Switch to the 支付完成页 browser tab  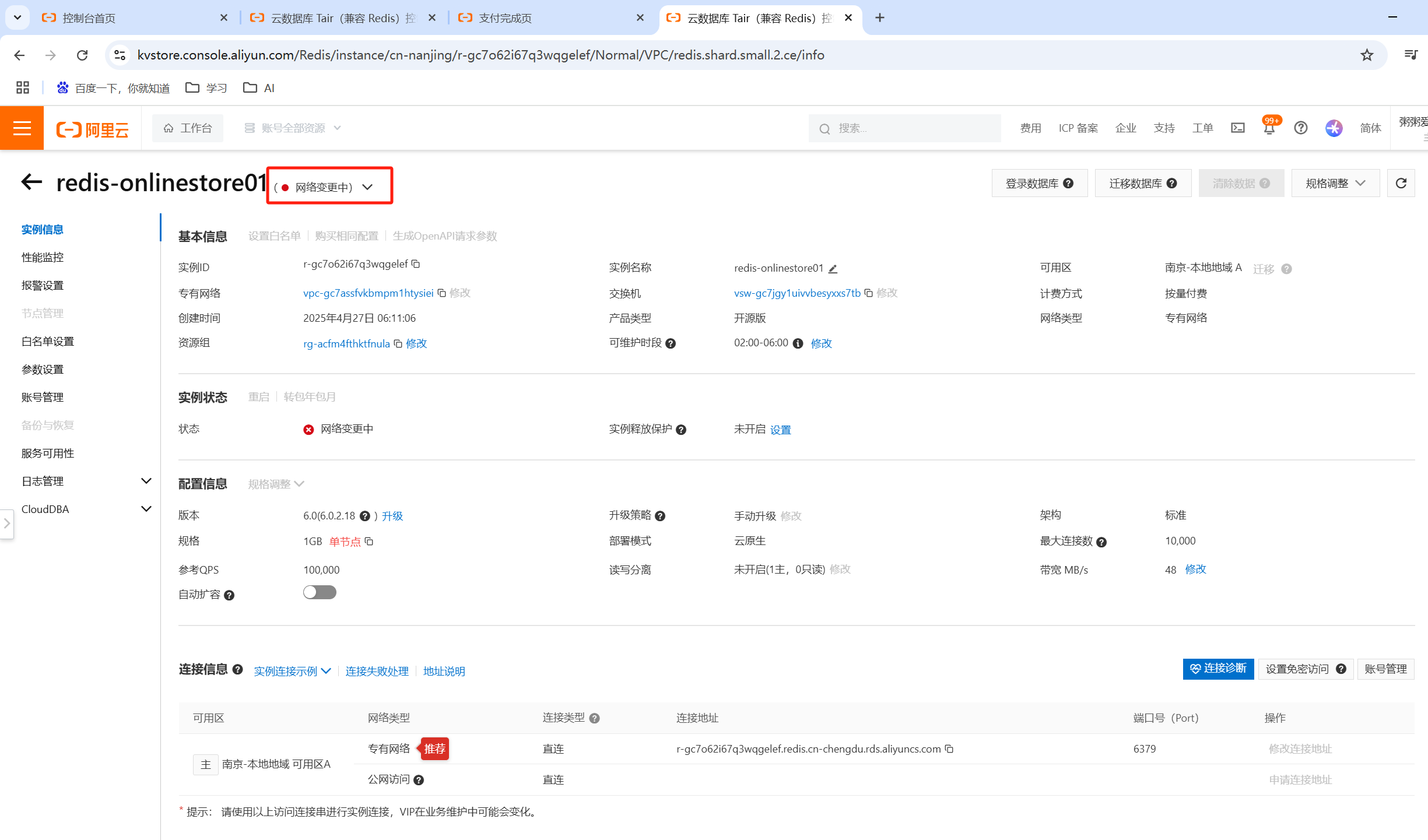[x=505, y=18]
